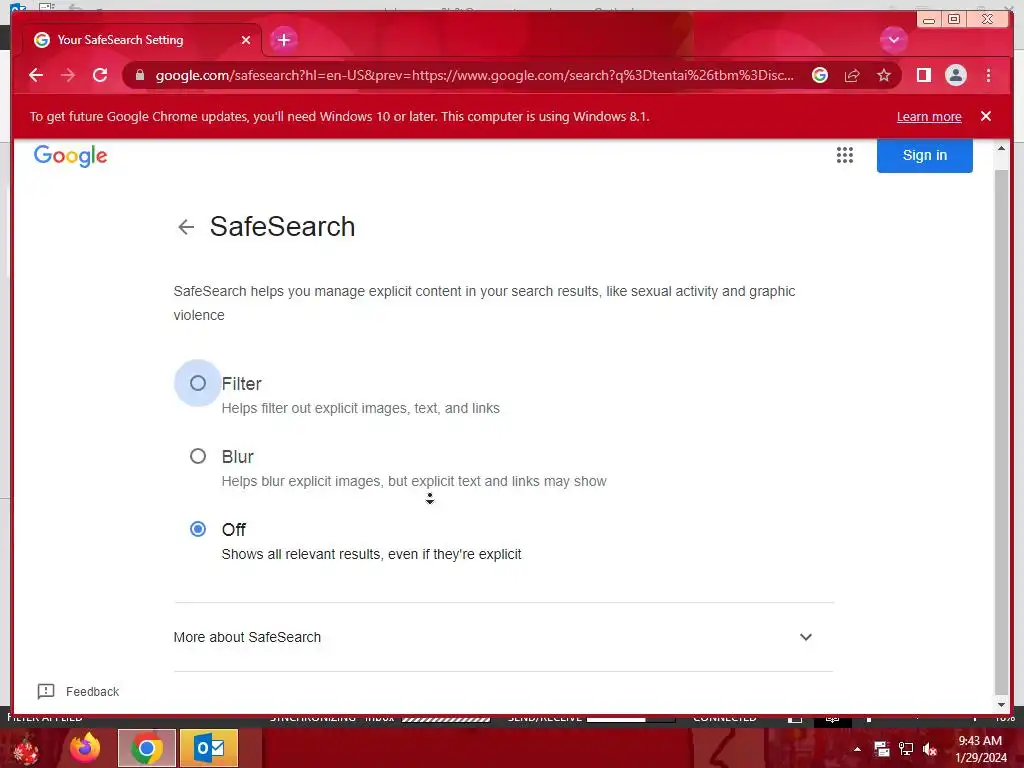Select the Filter radio option
Viewport: 1024px width, 768px height.
[198, 383]
